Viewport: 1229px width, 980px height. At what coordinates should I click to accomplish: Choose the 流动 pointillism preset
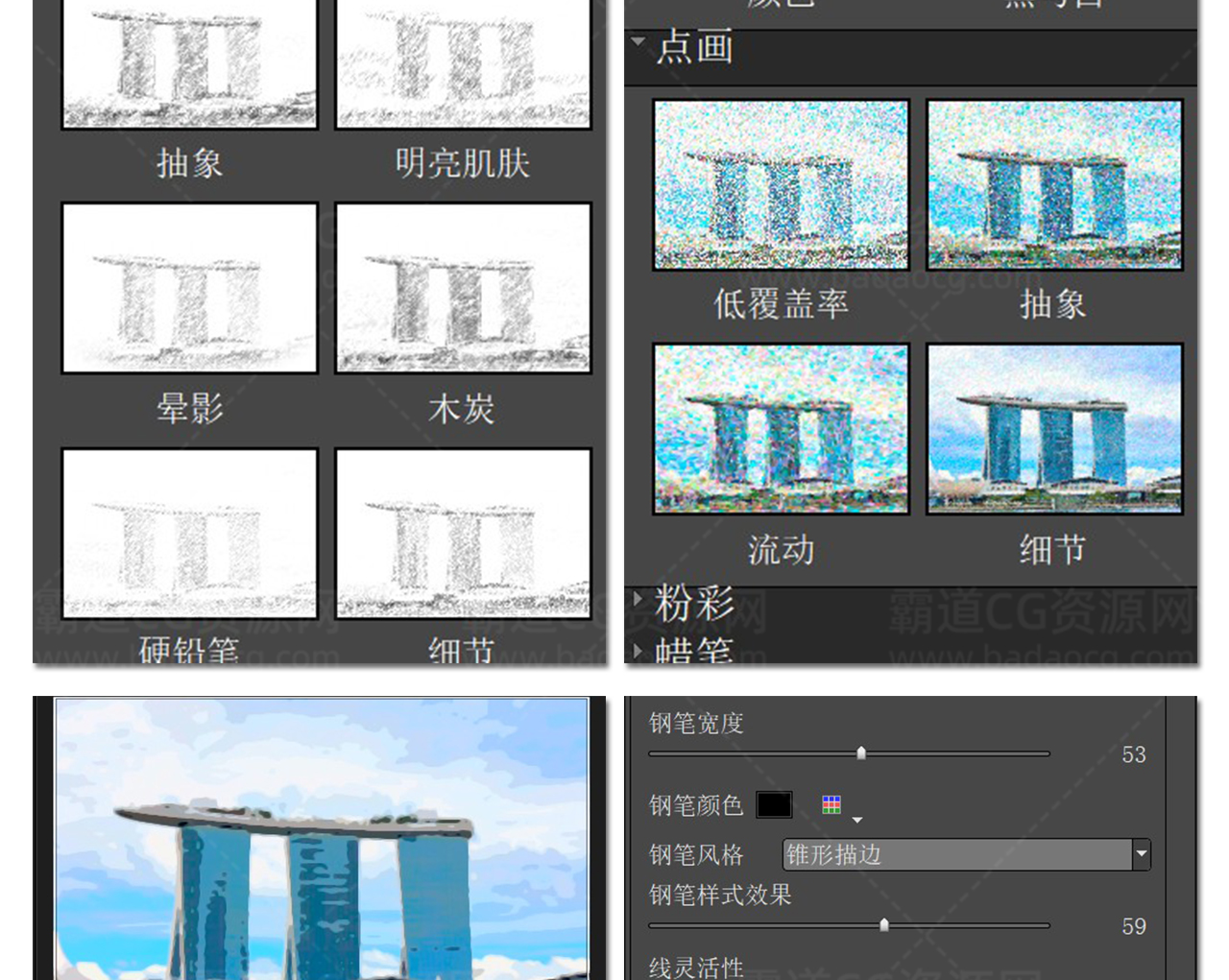pyautogui.click(x=781, y=429)
